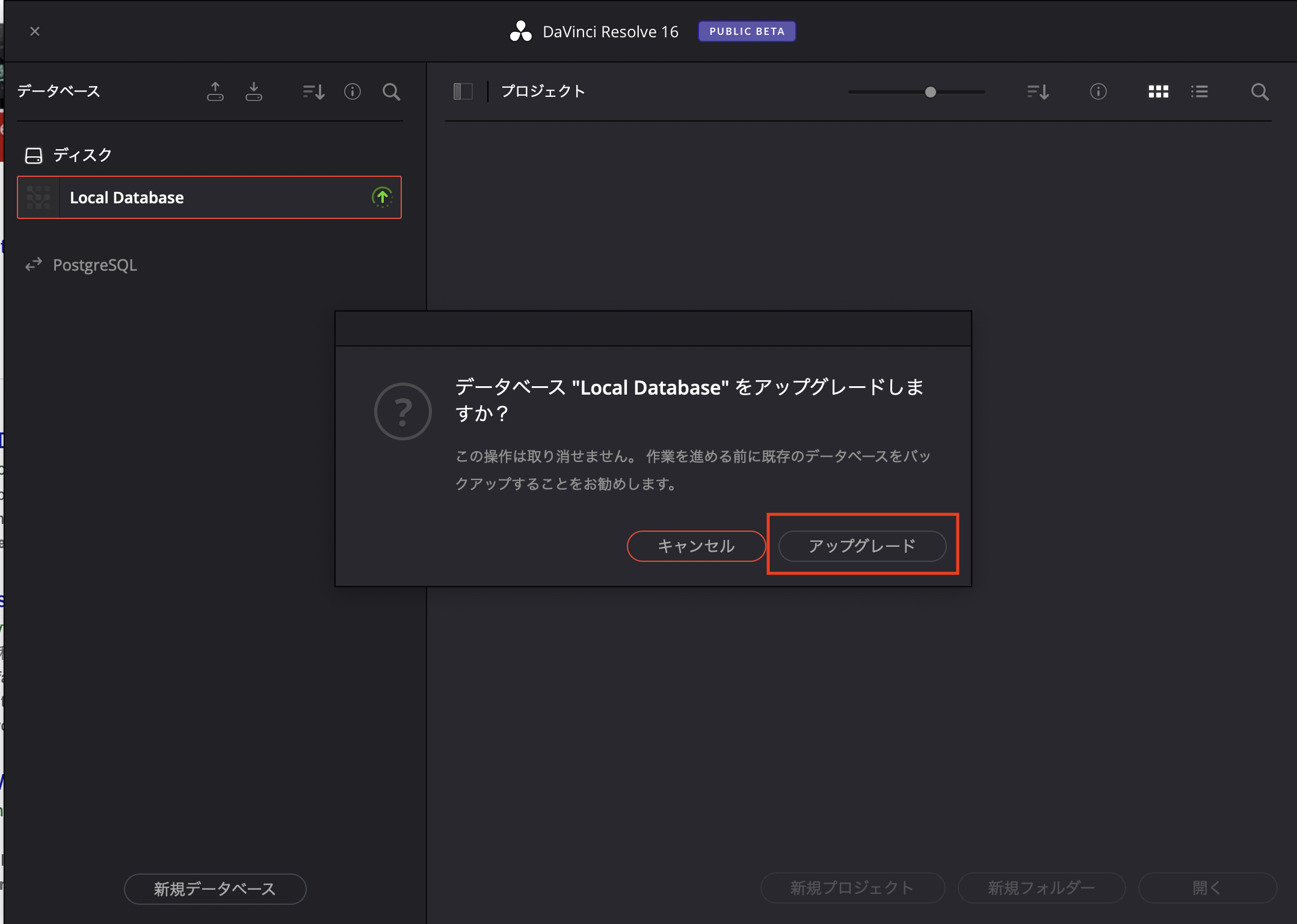Click the database backup upload icon

pos(215,91)
